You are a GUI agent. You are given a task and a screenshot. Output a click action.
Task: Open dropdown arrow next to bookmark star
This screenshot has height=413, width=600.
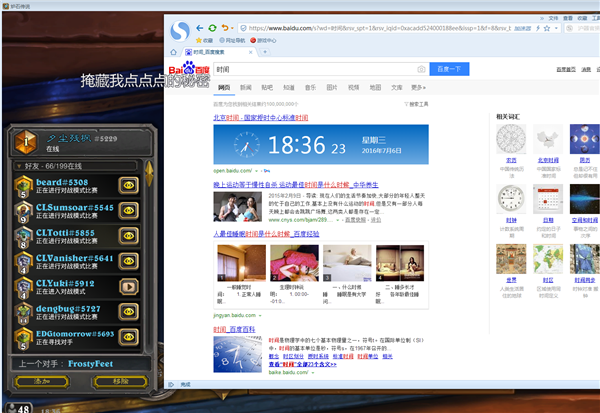556,28
